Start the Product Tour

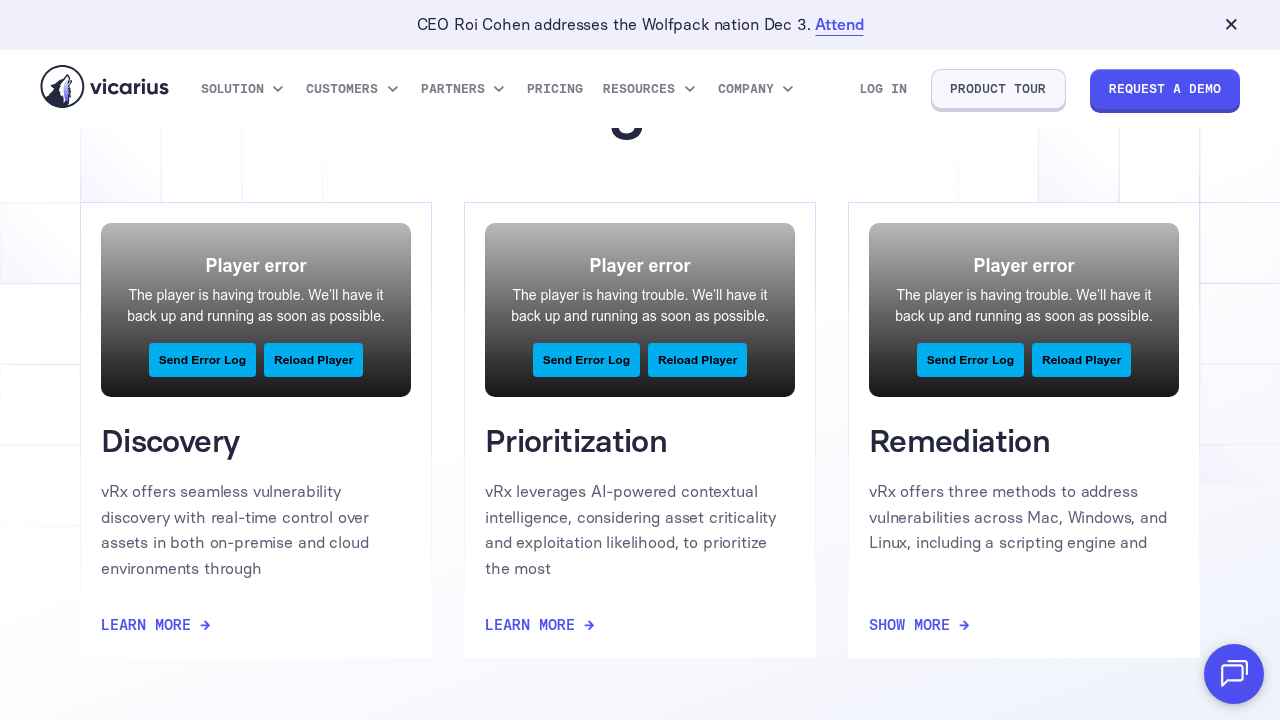(x=997, y=89)
